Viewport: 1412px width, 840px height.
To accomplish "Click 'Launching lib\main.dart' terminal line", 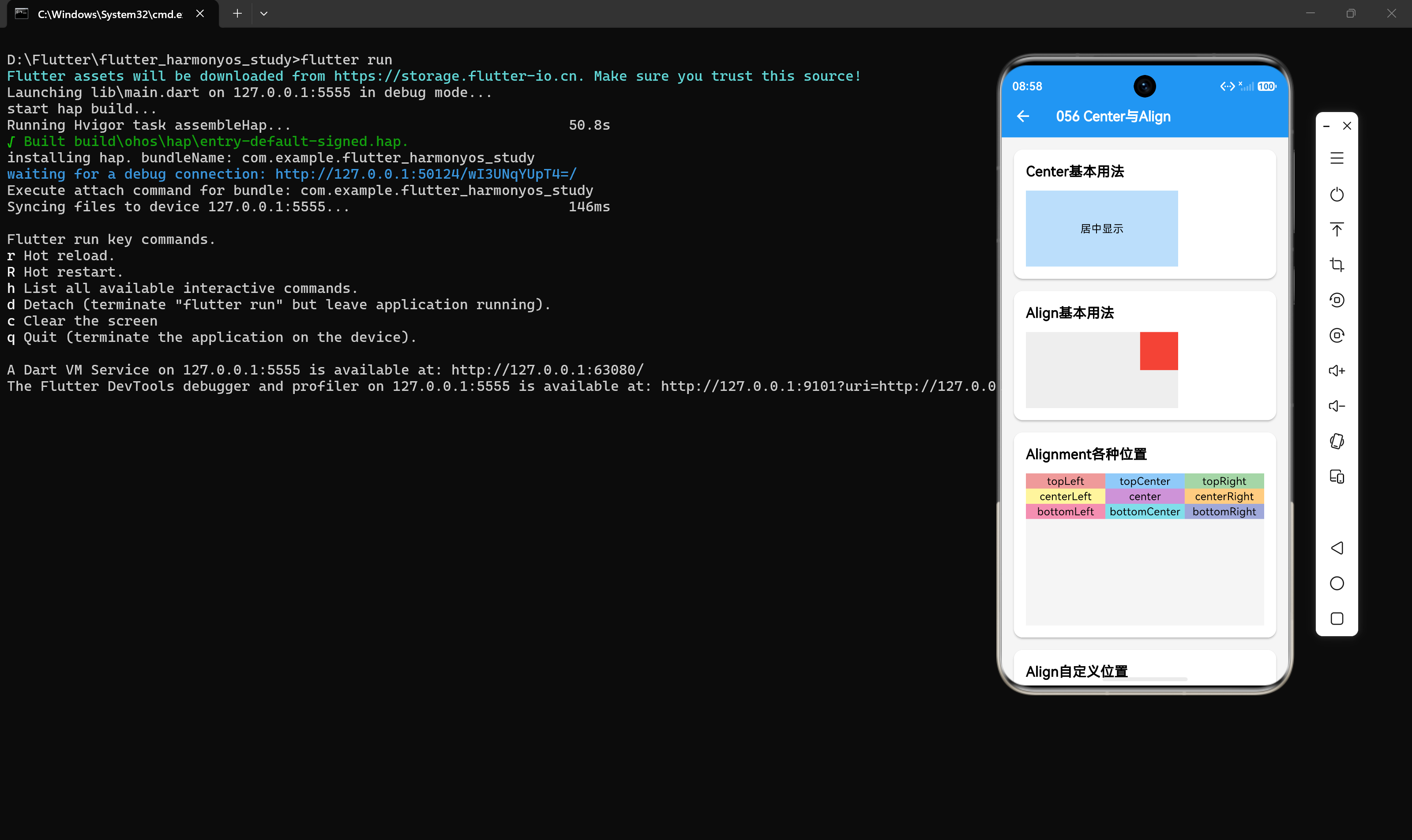I will coord(250,93).
